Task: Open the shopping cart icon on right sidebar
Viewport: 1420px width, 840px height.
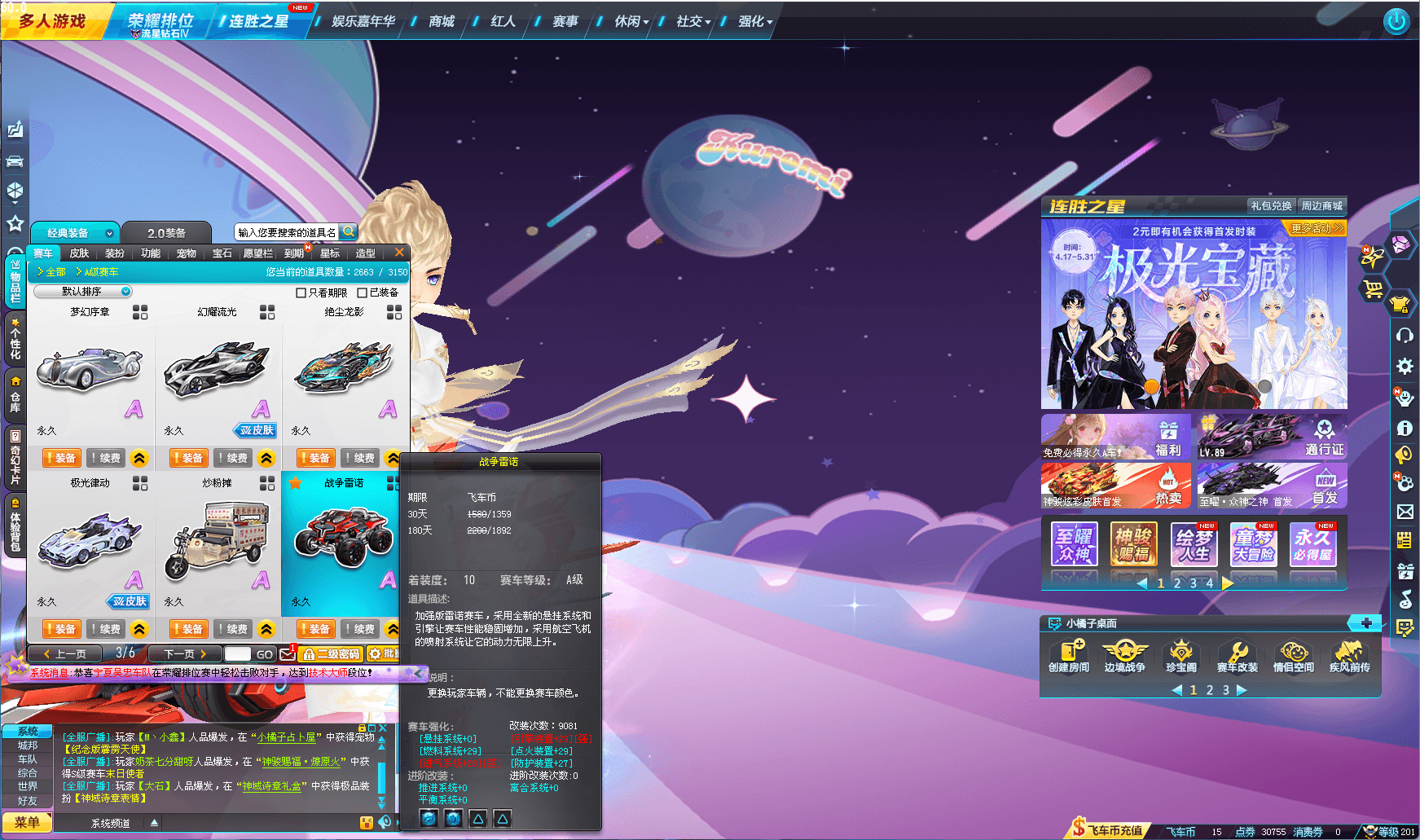Action: [1373, 289]
